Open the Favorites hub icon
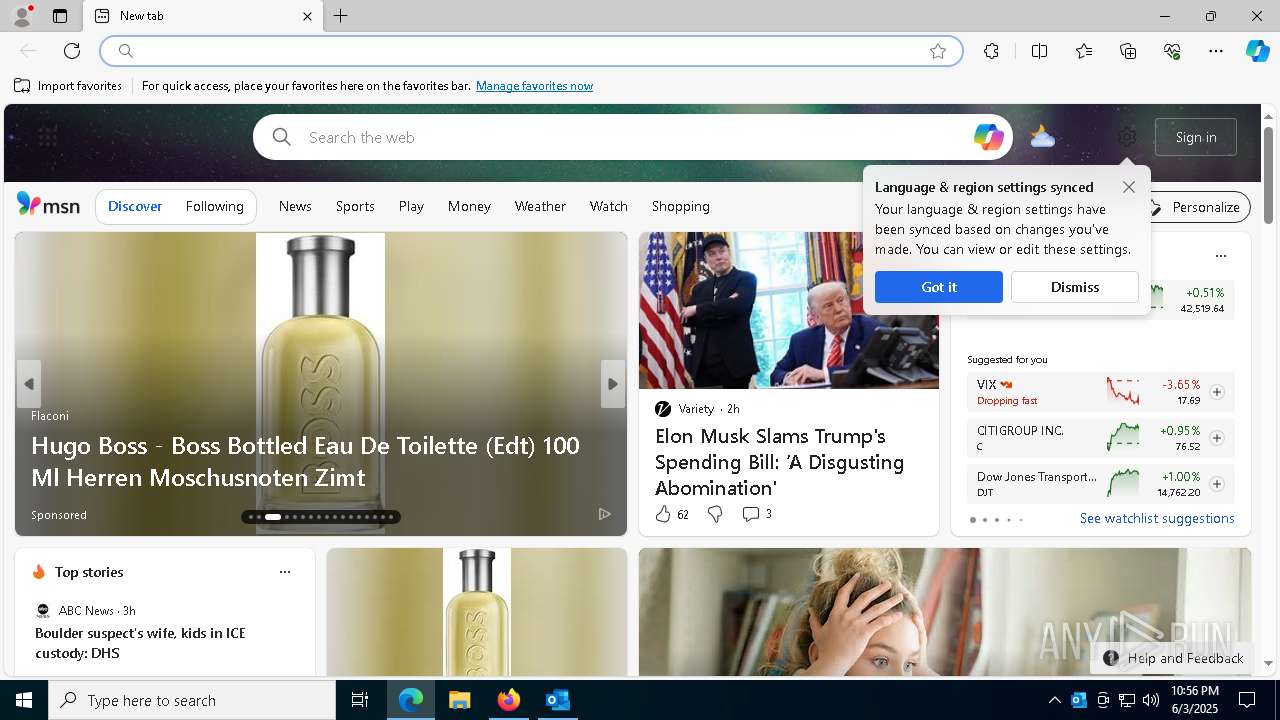The width and height of the screenshot is (1280, 720). (x=1084, y=51)
